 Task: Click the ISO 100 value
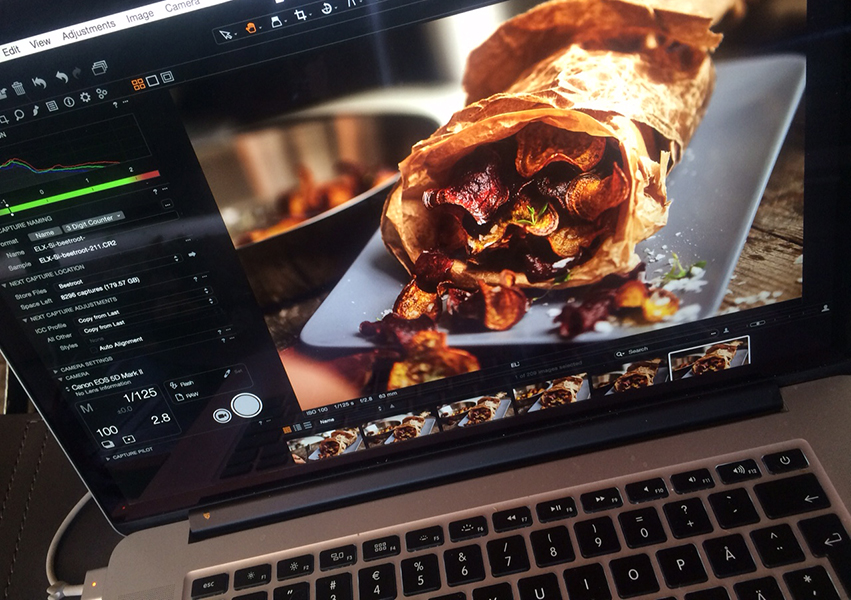(107, 431)
